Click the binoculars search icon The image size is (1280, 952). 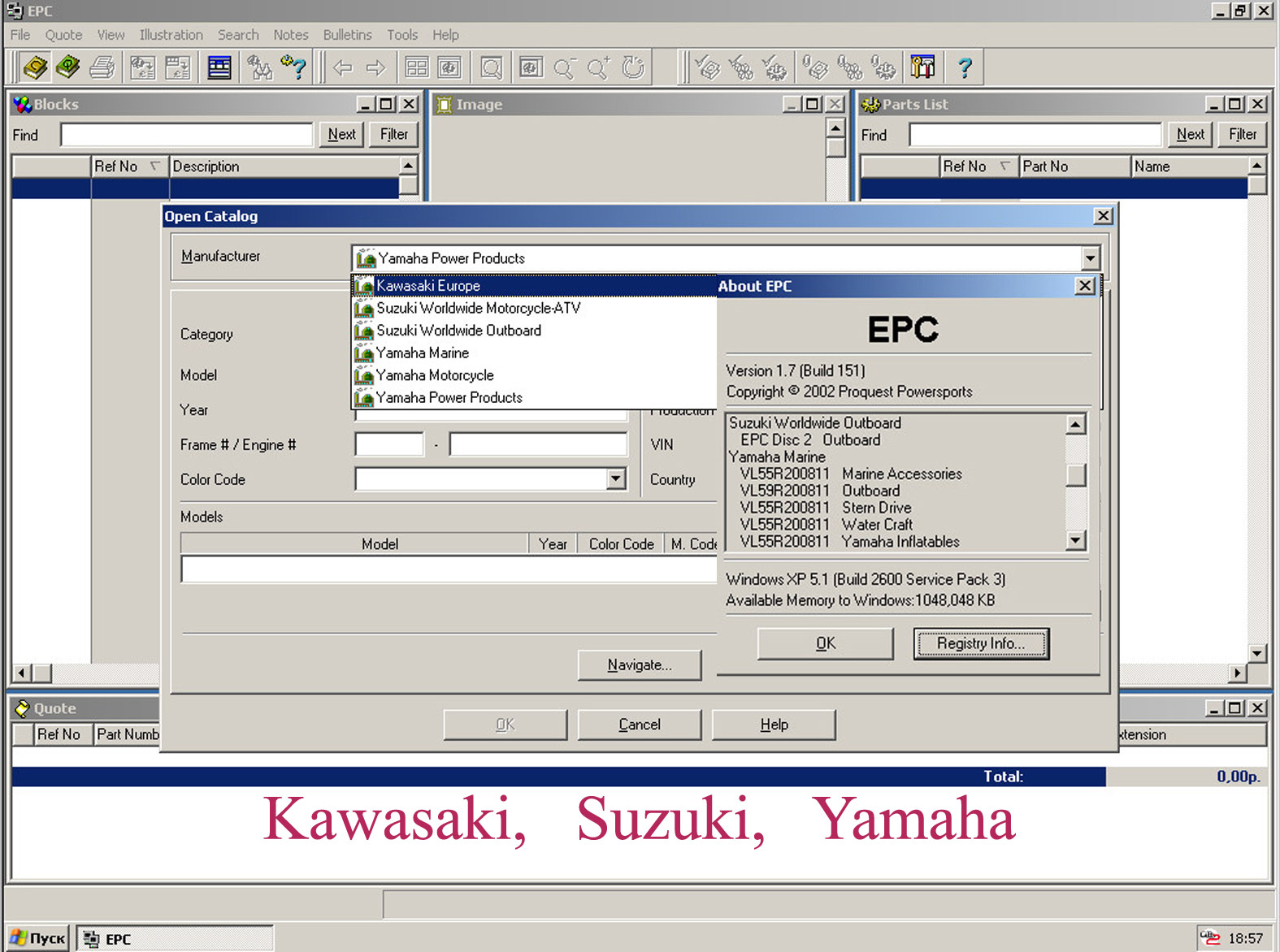[x=259, y=67]
